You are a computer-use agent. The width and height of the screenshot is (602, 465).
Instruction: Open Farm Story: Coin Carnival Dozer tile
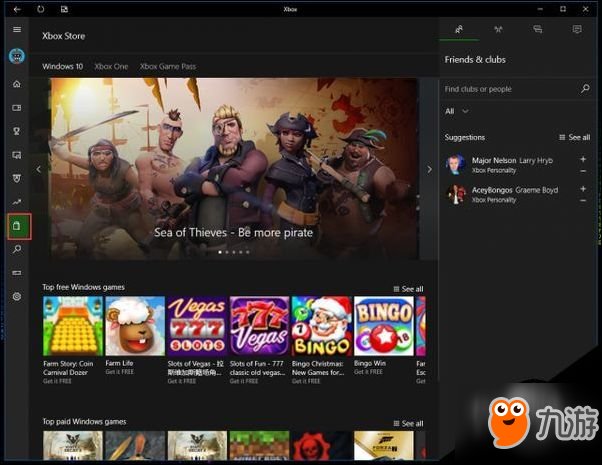[x=73, y=340]
